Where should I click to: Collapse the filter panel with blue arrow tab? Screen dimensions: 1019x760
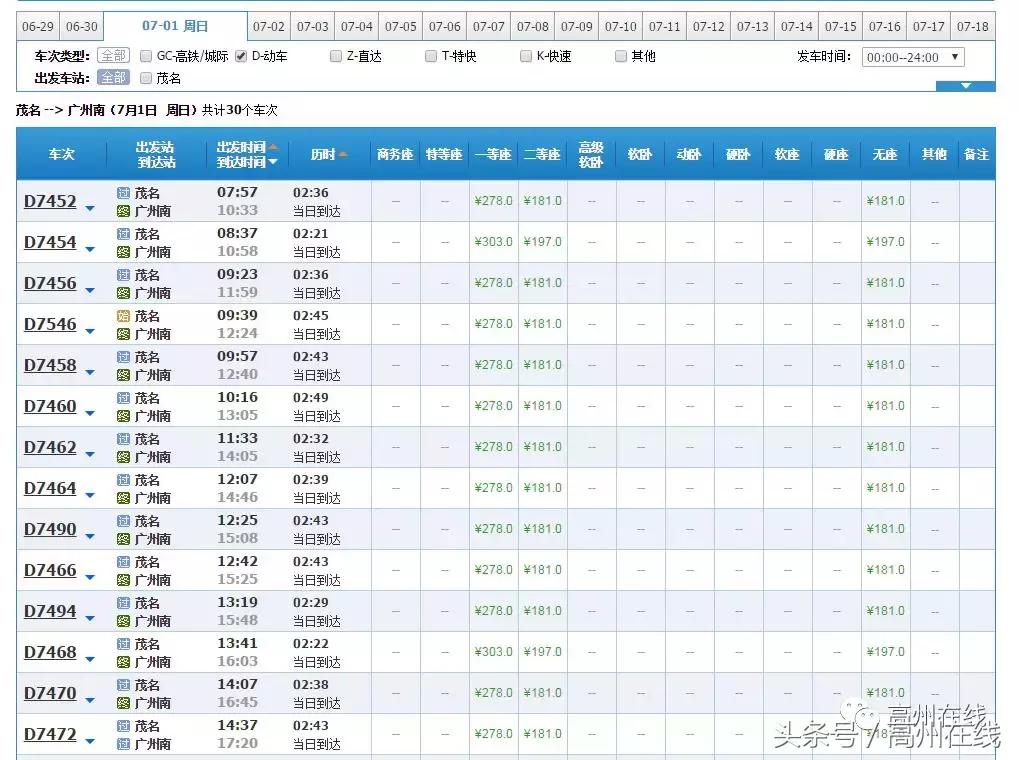pos(965,86)
